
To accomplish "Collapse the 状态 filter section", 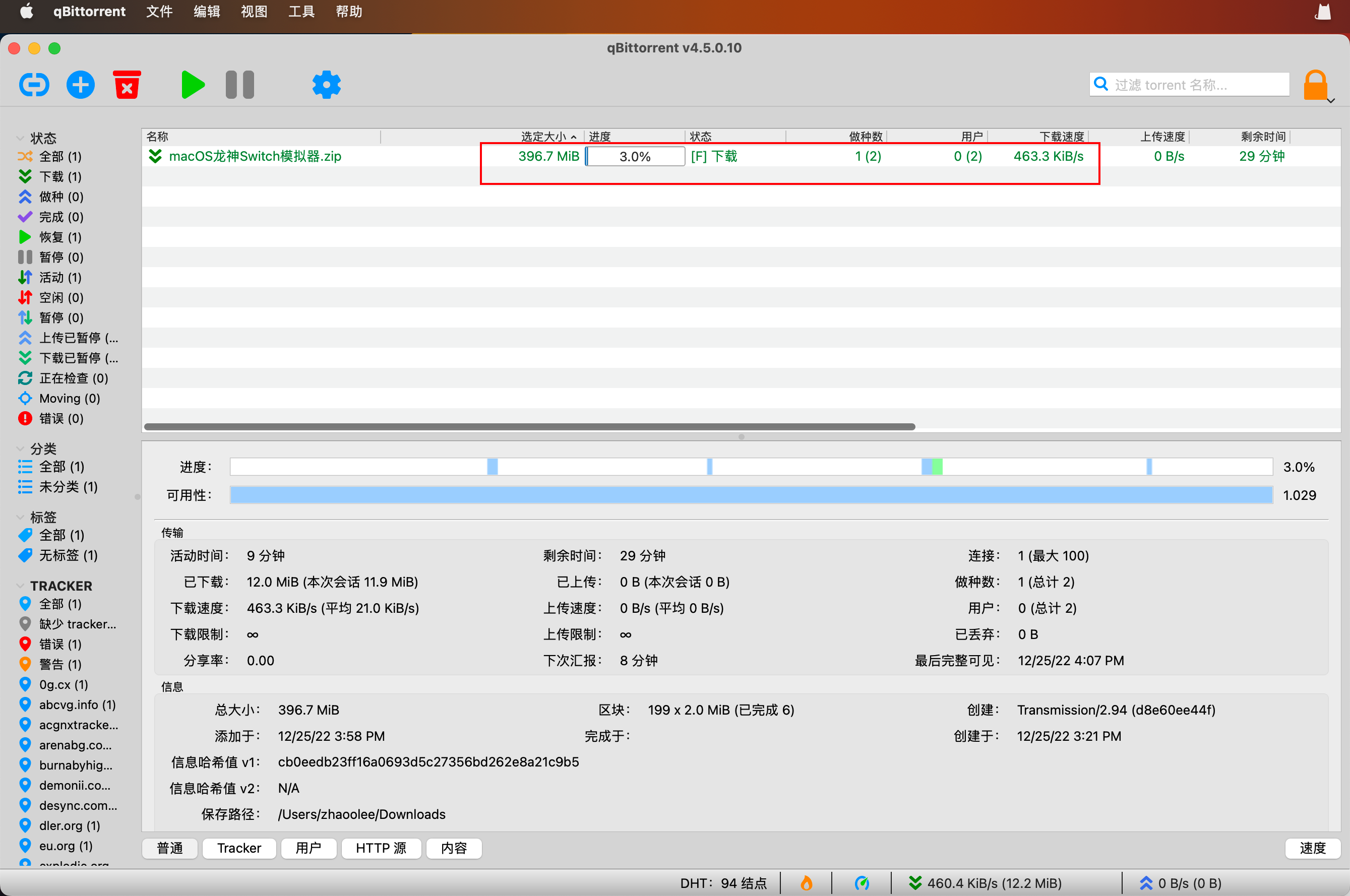I will coord(21,138).
